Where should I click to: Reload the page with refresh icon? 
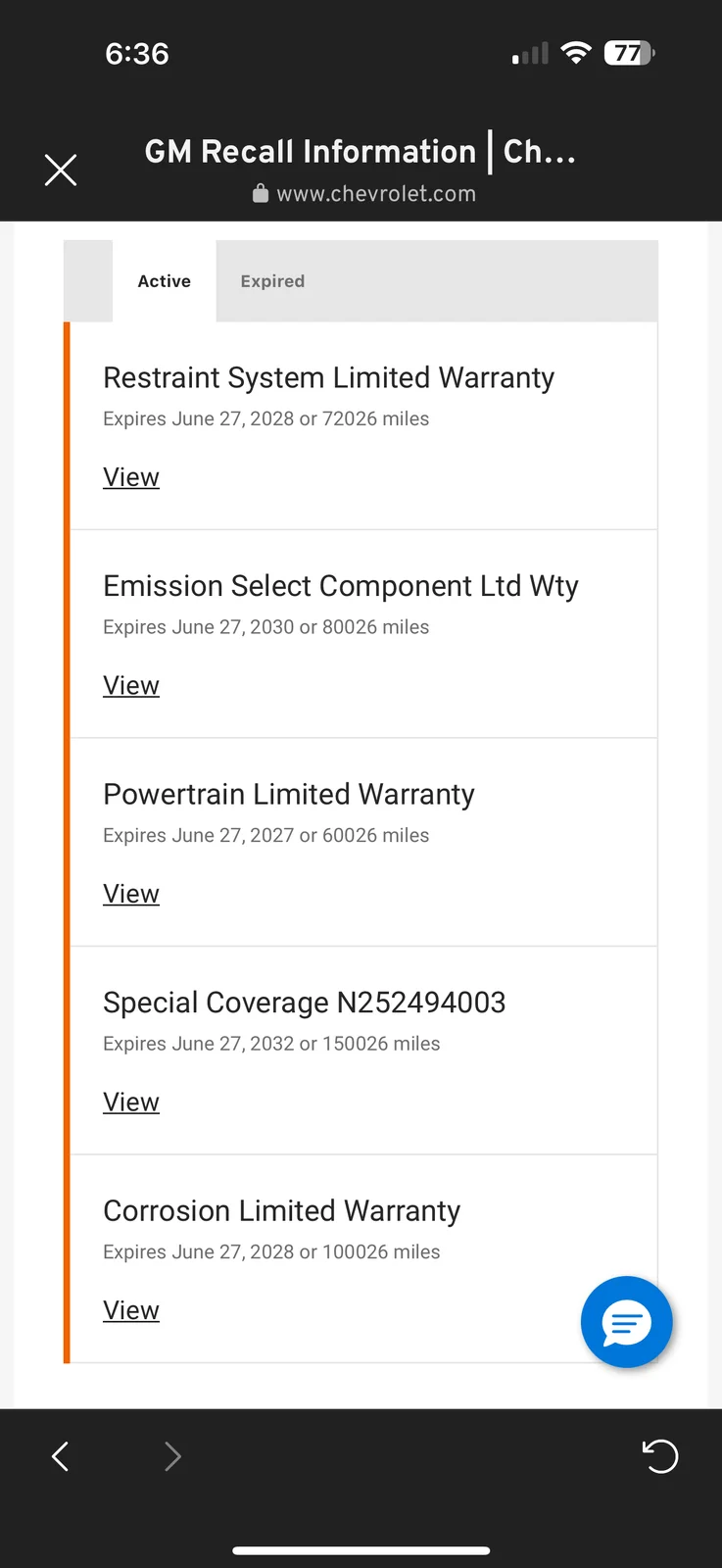659,1456
